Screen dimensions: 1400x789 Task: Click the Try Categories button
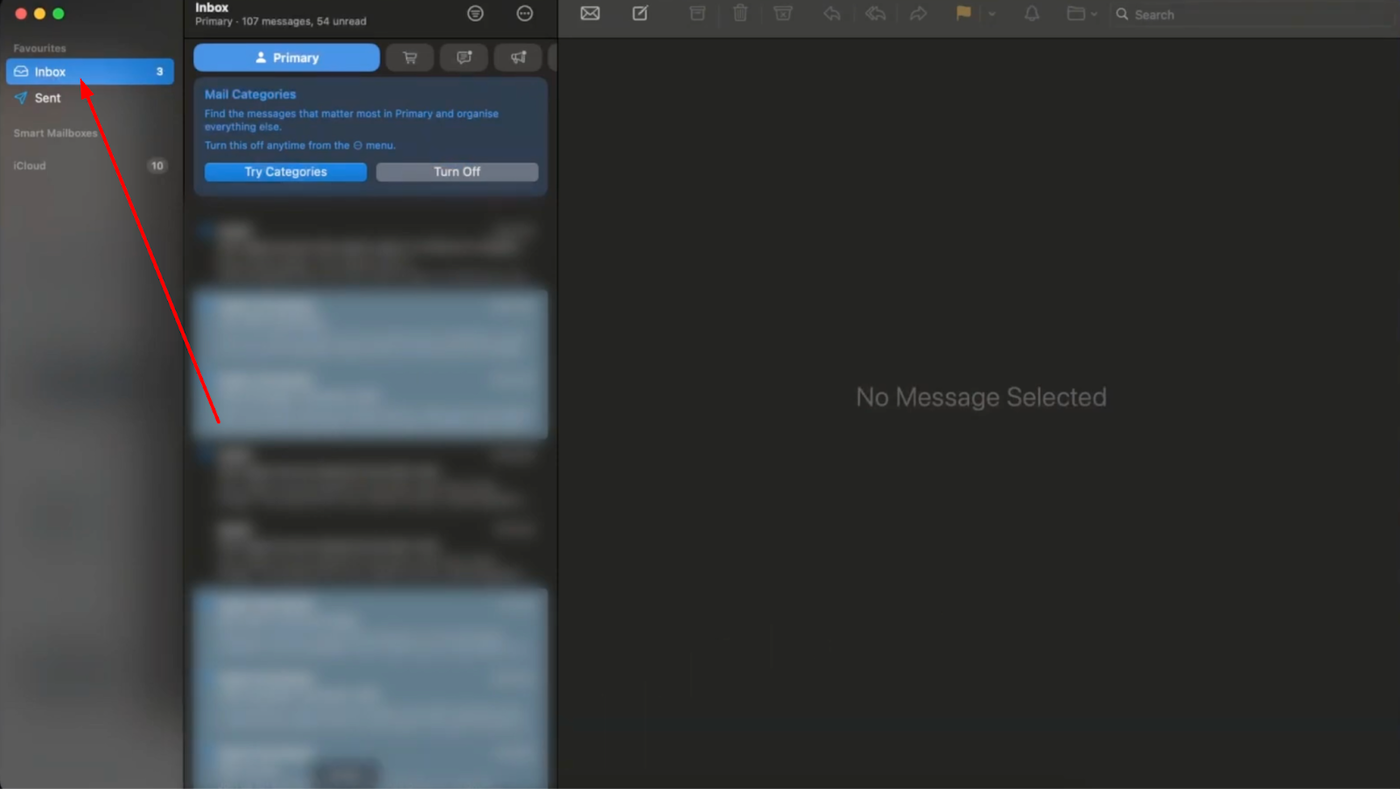click(286, 172)
